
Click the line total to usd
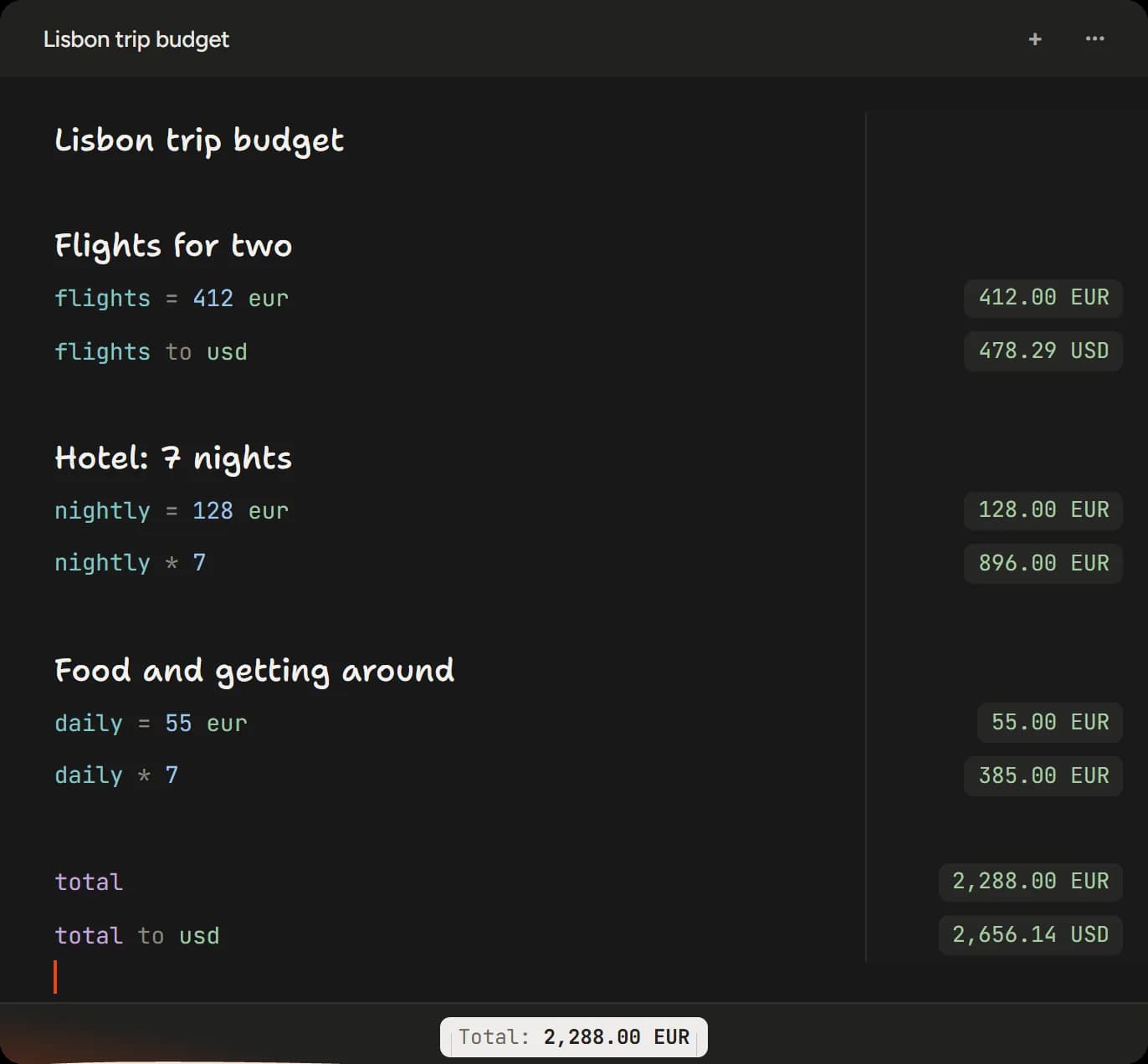(137, 936)
